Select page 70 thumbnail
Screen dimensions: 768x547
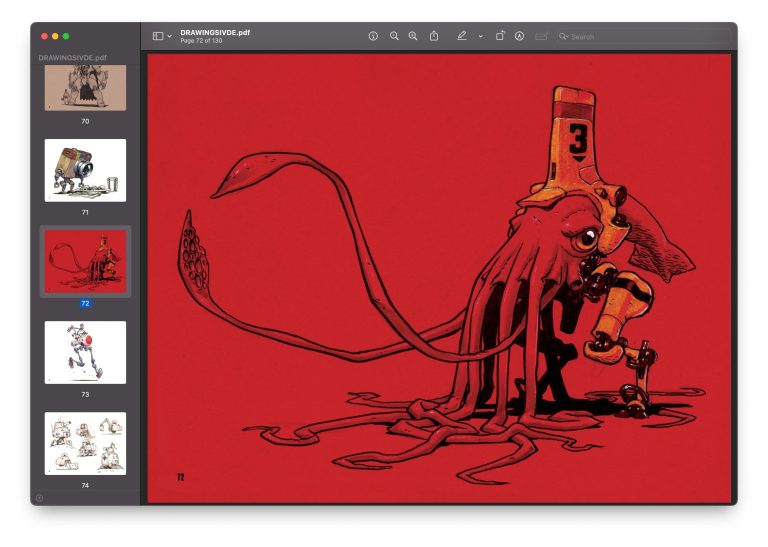(x=85, y=87)
